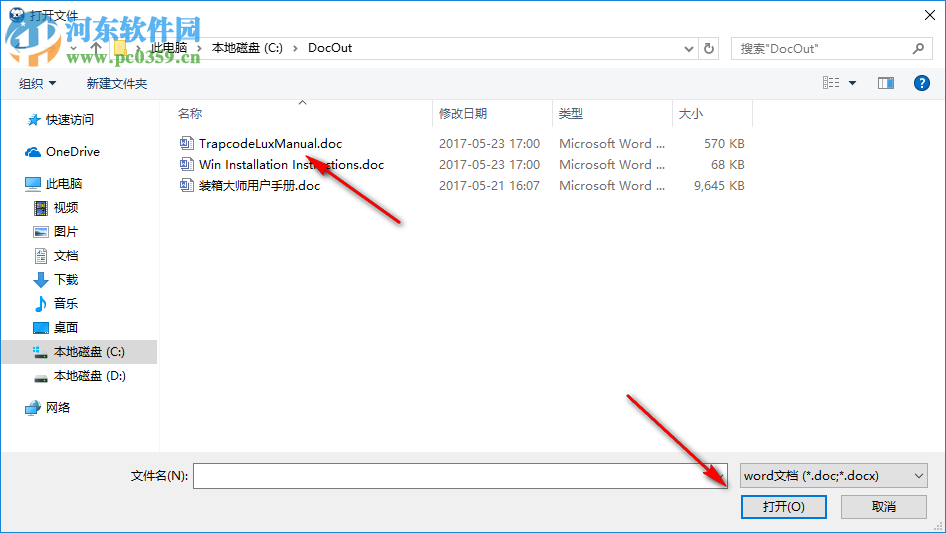Open the help question mark
Viewport: 946px width, 533px height.
click(x=921, y=83)
